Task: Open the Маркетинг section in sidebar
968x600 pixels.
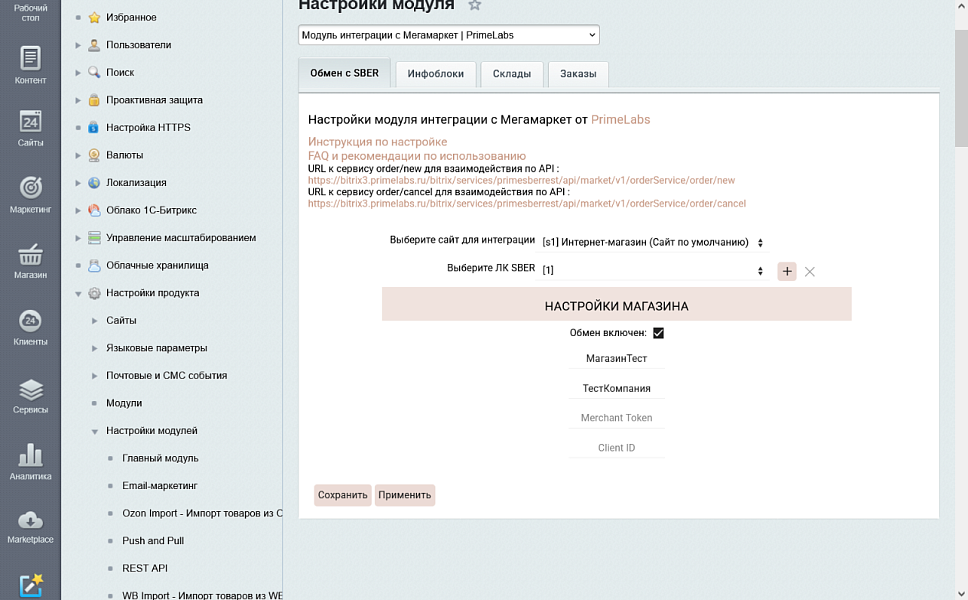Action: (30, 195)
